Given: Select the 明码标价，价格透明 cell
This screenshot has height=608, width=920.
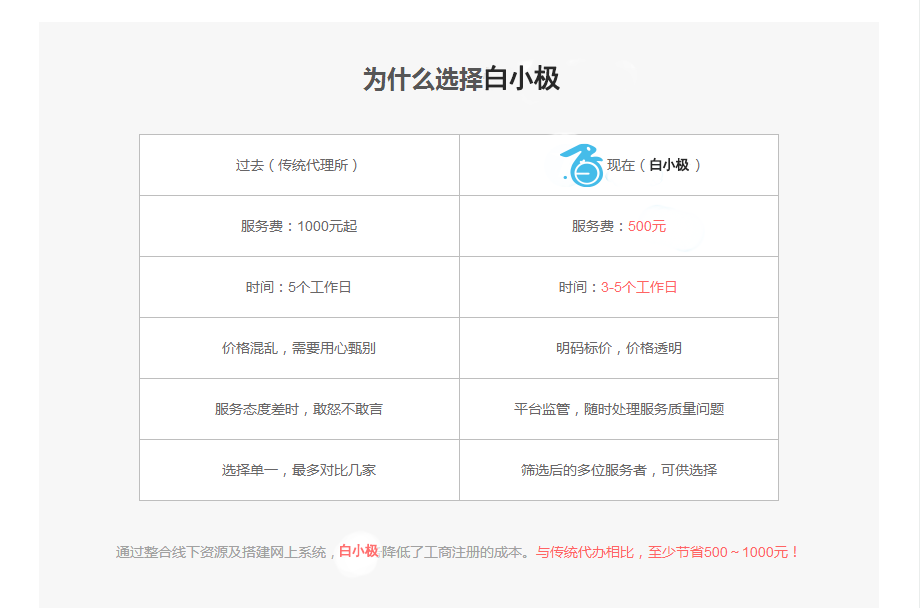Looking at the screenshot, I should [618, 348].
